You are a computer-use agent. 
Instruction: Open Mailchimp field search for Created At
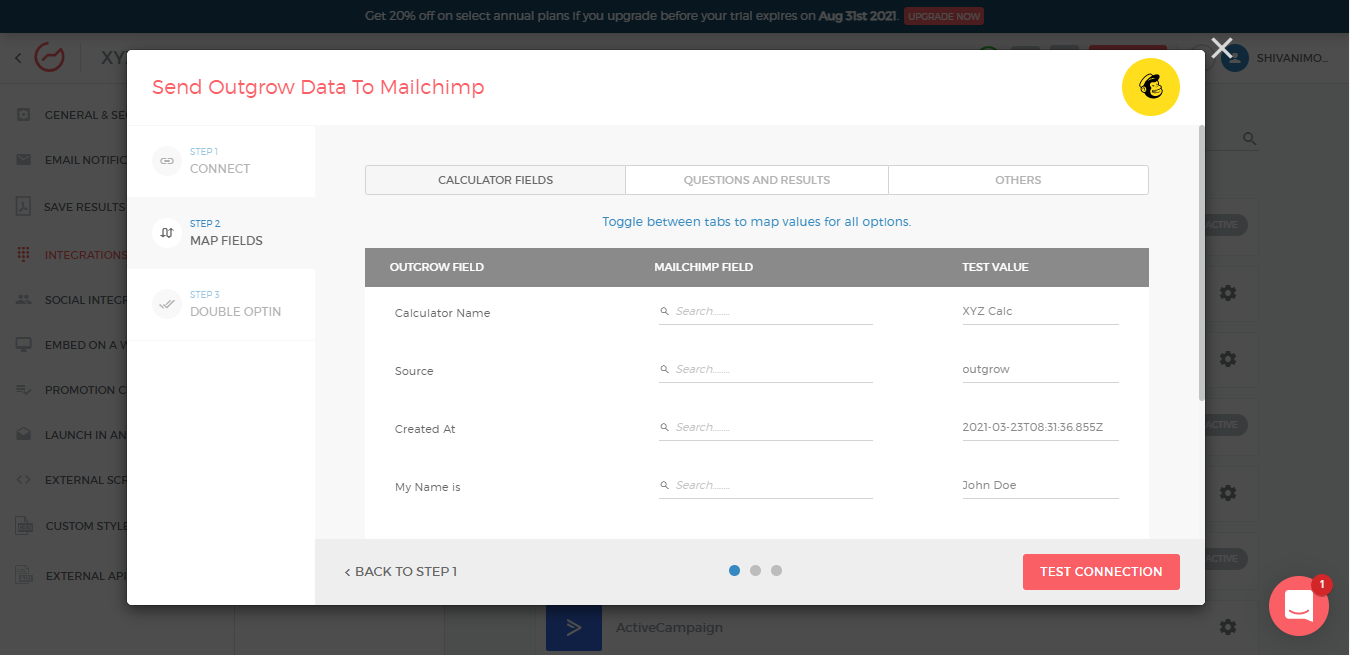765,428
